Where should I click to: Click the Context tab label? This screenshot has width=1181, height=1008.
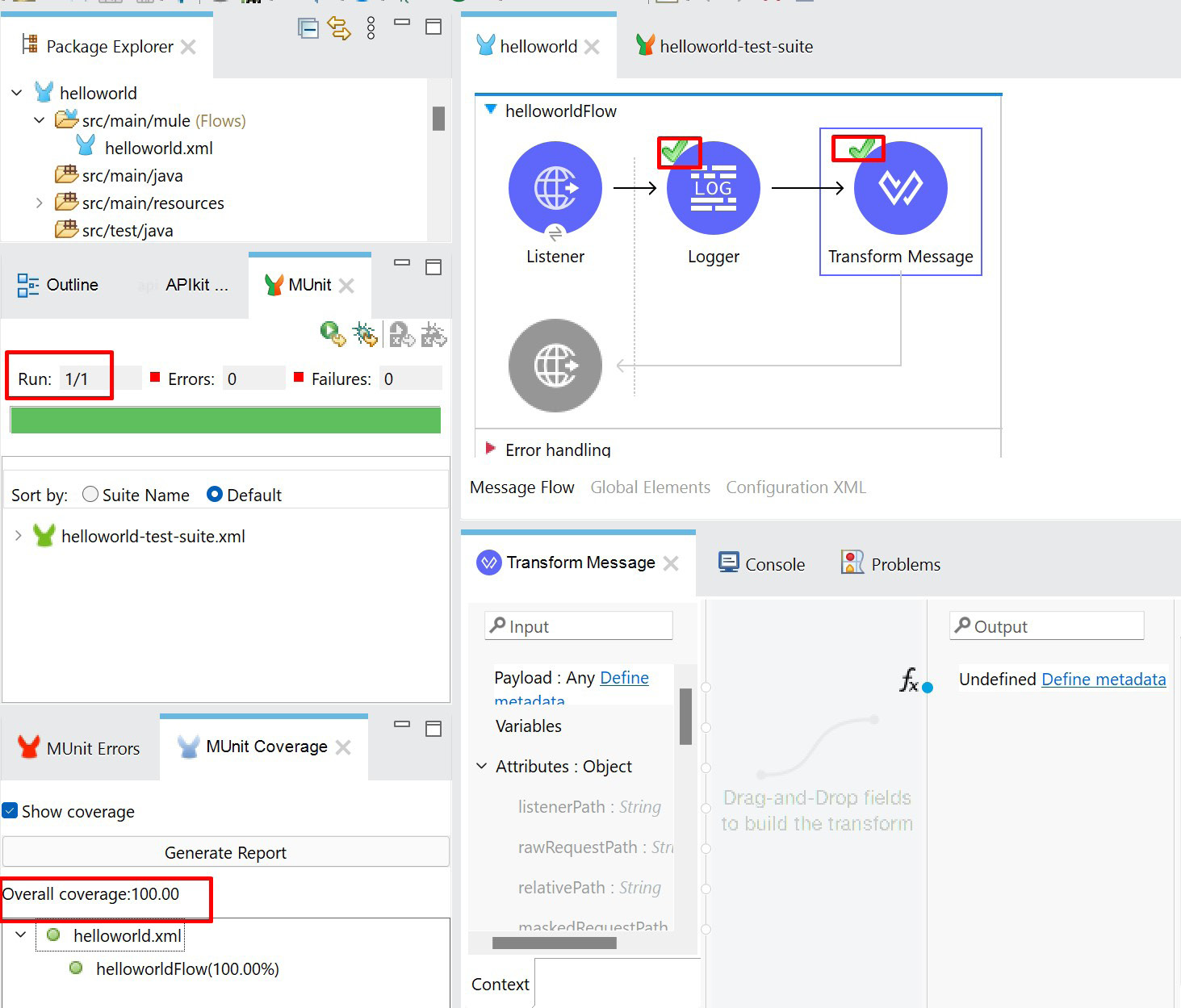tap(500, 985)
